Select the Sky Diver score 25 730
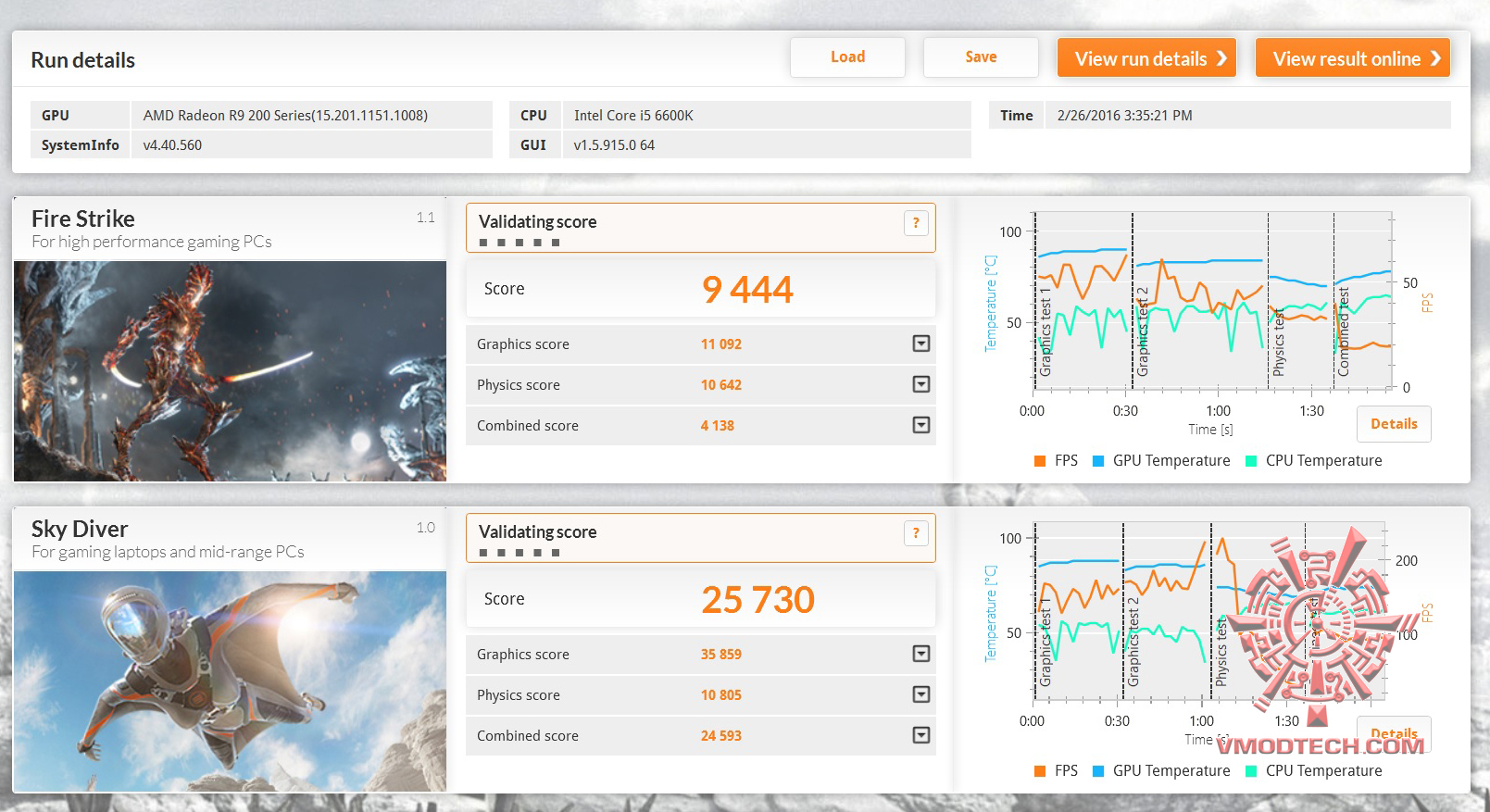The height and width of the screenshot is (812, 1490). (x=758, y=600)
